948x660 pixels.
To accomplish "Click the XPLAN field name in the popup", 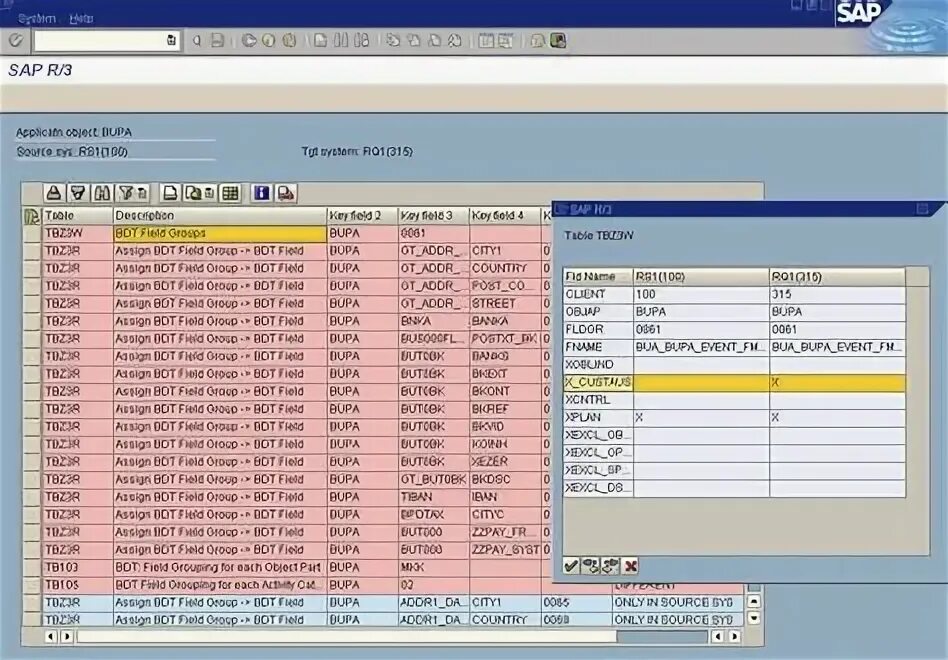I will coord(598,417).
